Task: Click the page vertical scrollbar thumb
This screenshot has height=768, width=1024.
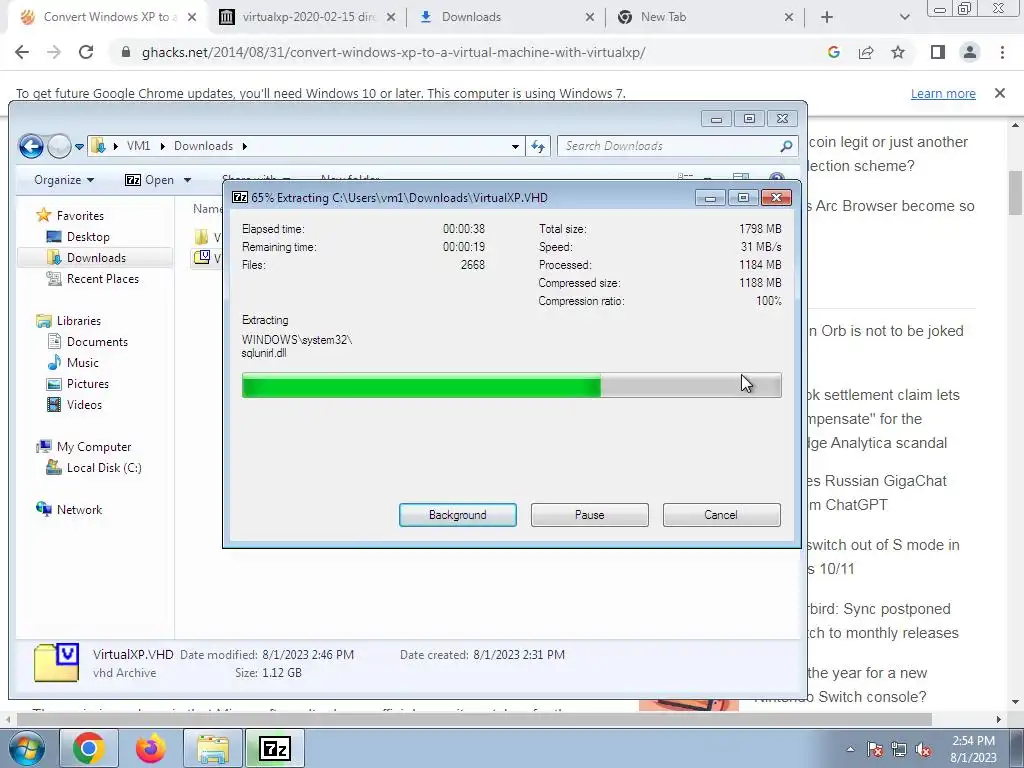Action: tap(1015, 192)
